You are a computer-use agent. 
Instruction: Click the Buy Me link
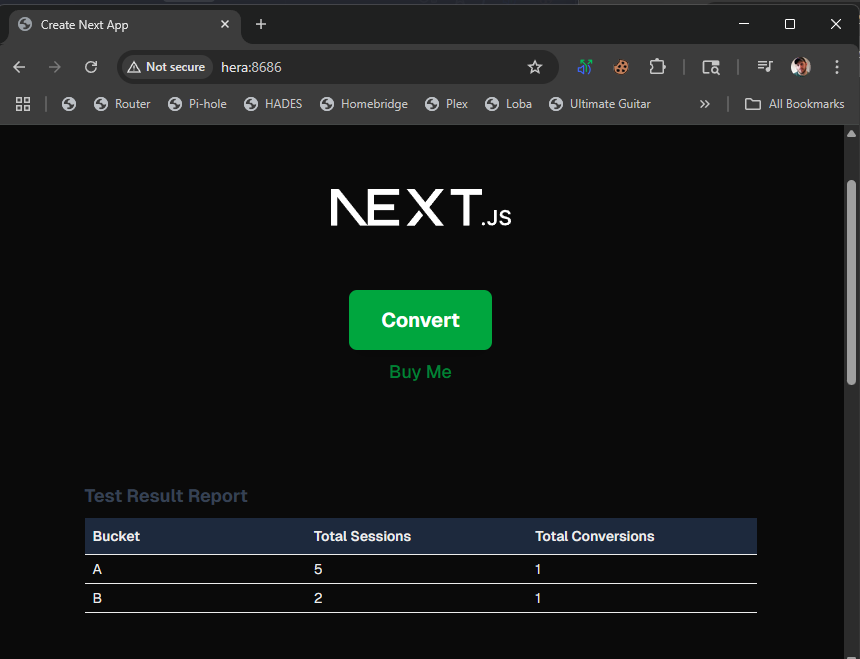pyautogui.click(x=420, y=372)
